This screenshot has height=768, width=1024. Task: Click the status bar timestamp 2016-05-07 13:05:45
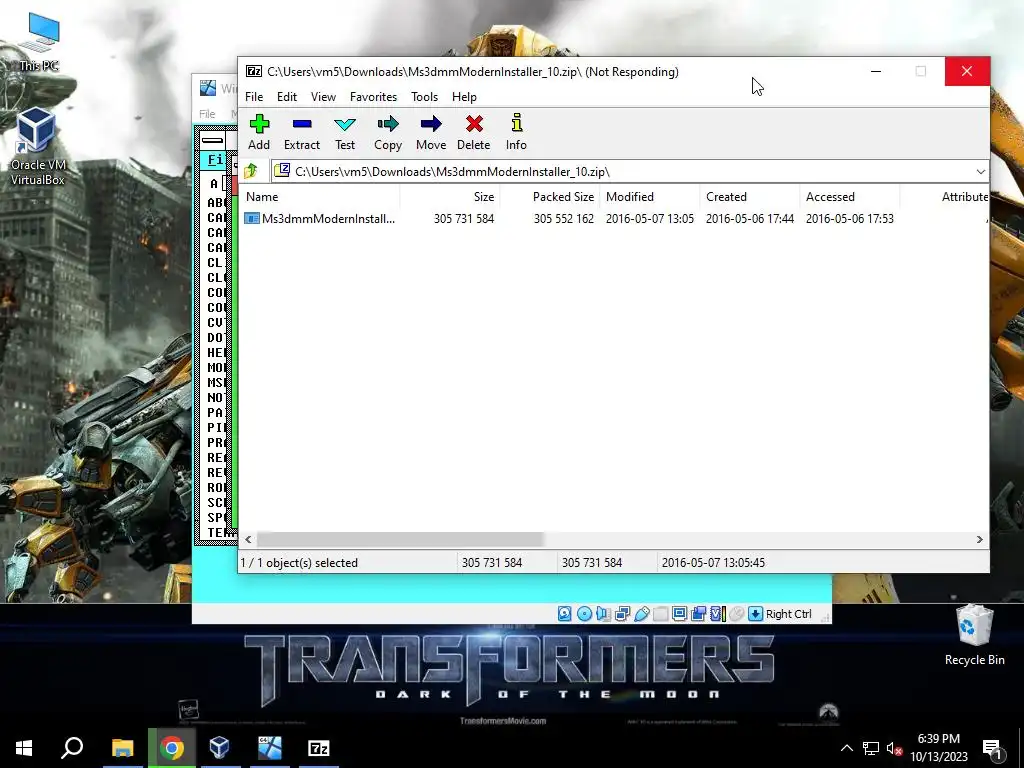point(713,562)
